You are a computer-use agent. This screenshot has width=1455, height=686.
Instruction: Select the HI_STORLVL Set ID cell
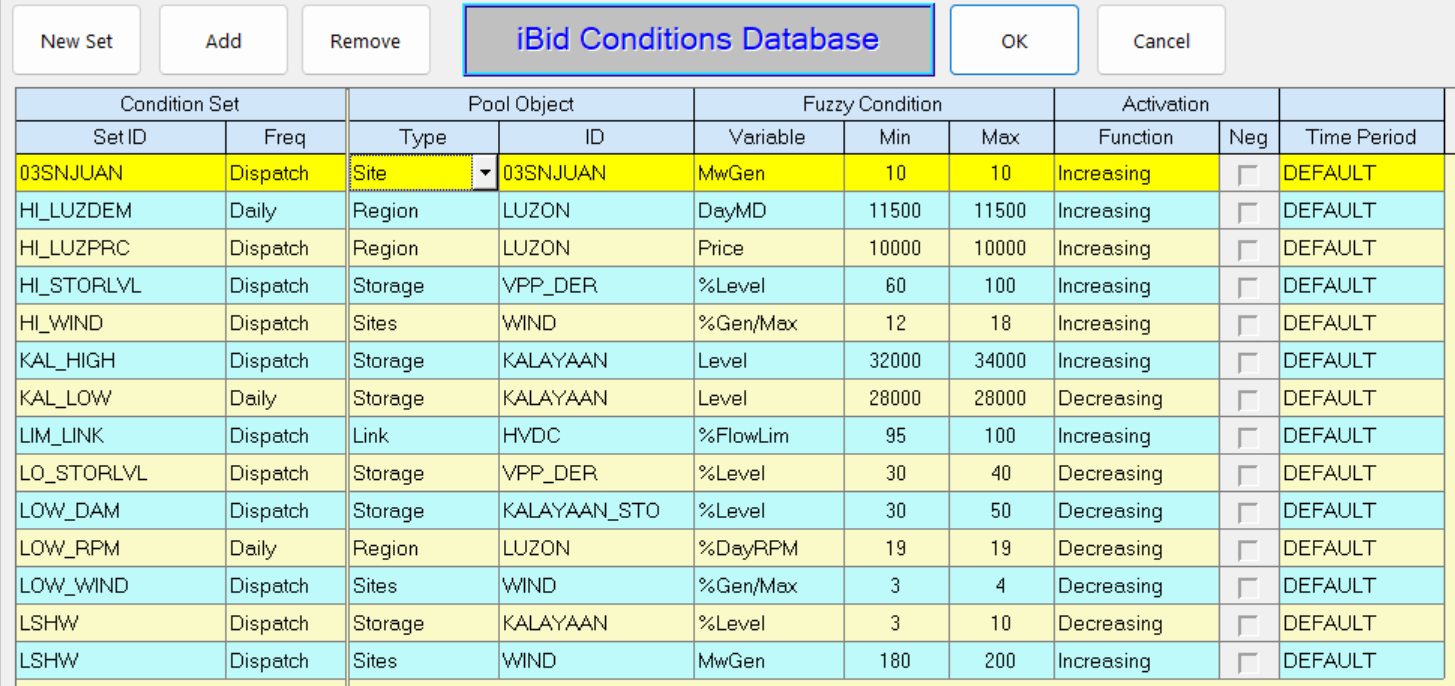point(120,285)
